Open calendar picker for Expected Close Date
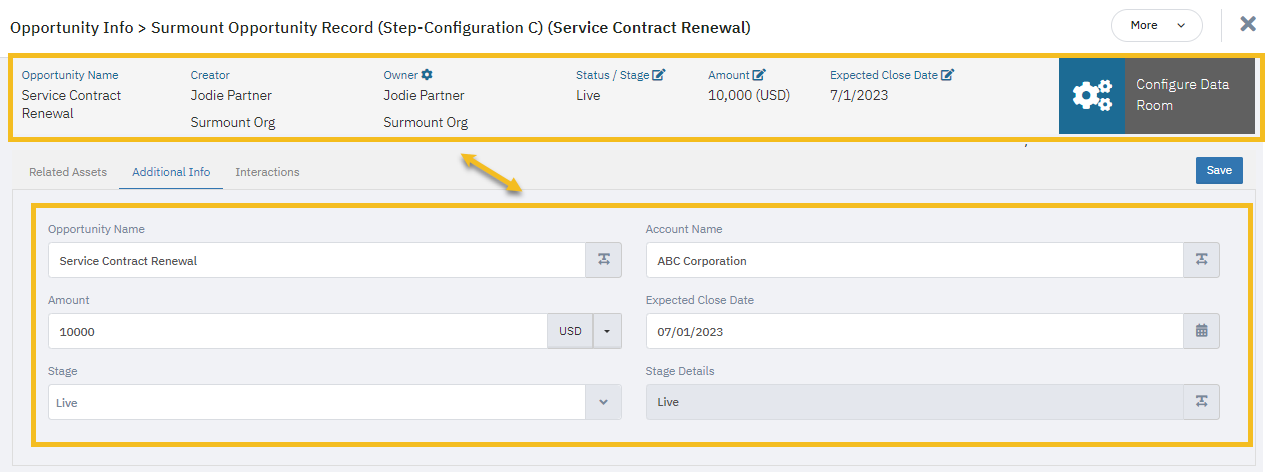Screen dimensions: 1265x472 click(1201, 331)
